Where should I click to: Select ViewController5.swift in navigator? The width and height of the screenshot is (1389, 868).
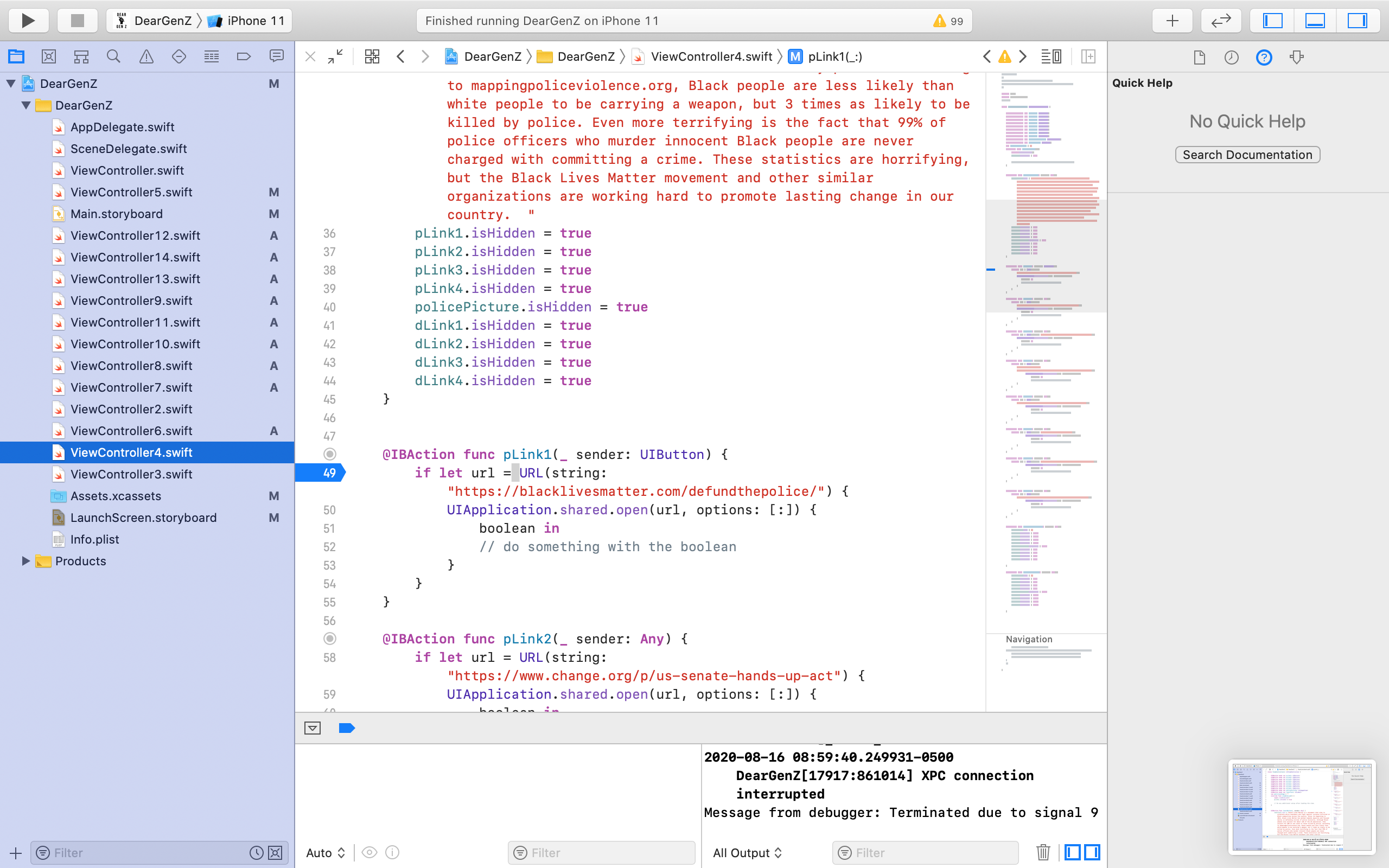pos(131,192)
